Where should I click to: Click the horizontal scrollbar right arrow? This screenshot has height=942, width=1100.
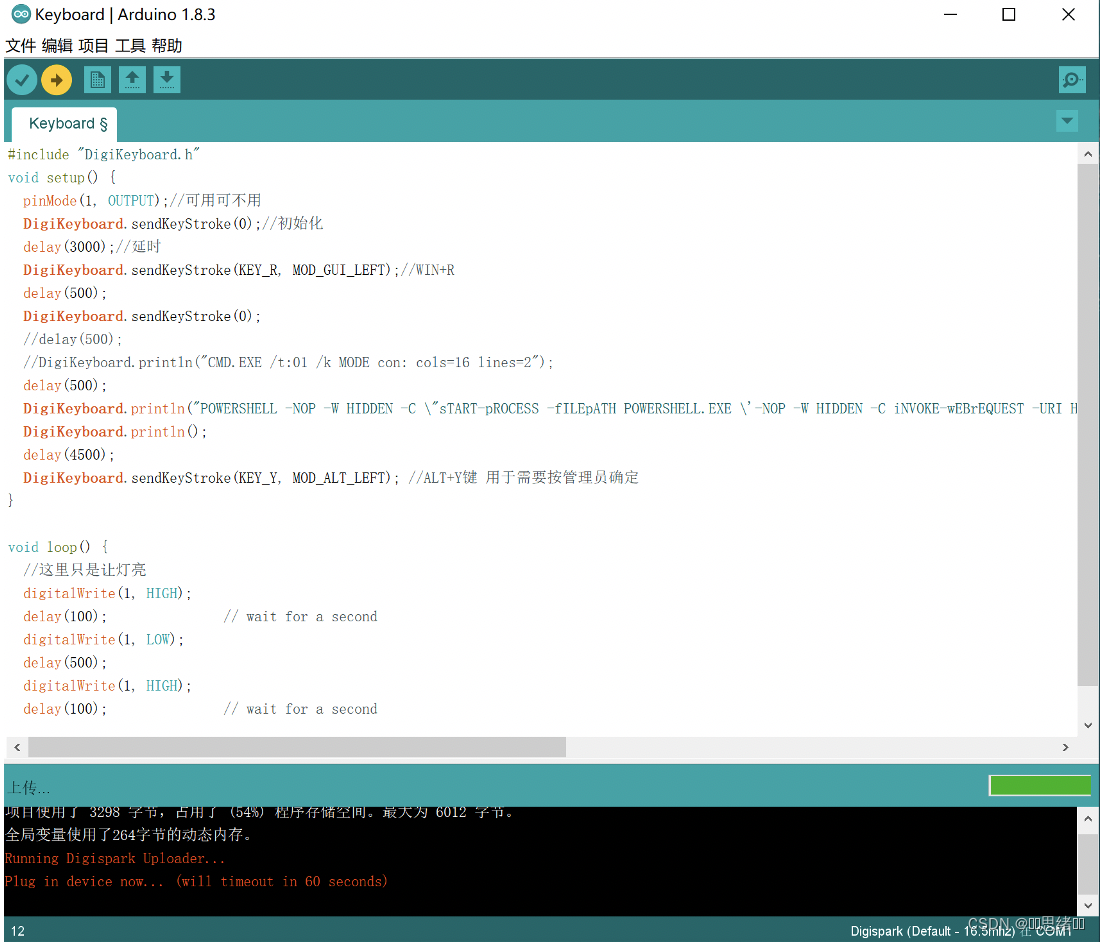pos(1066,748)
